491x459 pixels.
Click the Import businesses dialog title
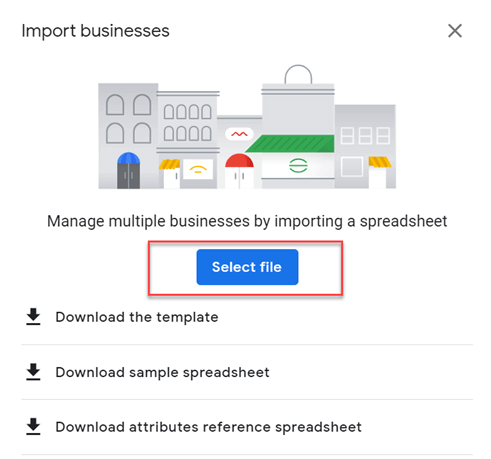click(x=96, y=31)
